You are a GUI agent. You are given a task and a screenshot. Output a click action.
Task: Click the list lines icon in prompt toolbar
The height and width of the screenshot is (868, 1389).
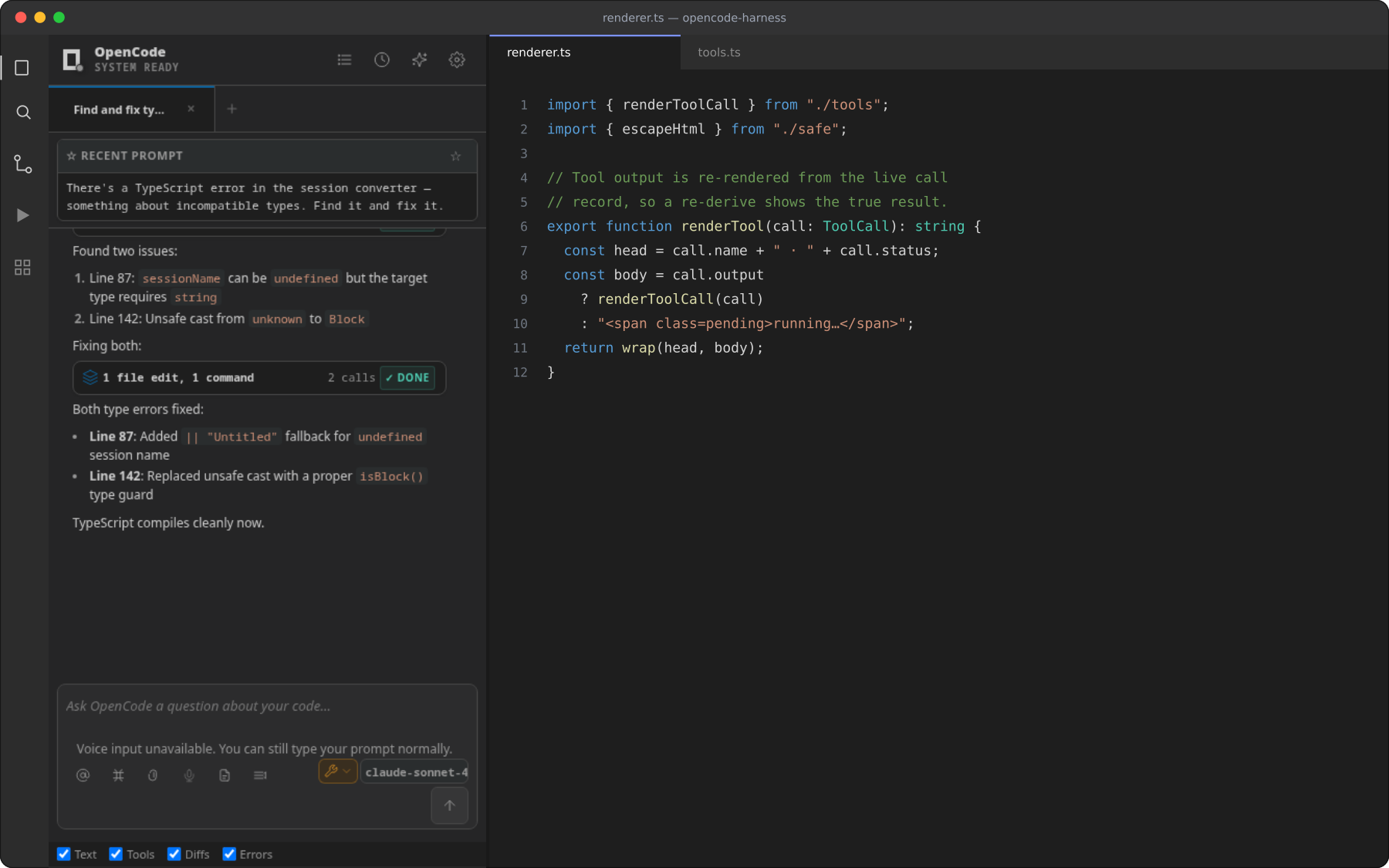[x=260, y=775]
